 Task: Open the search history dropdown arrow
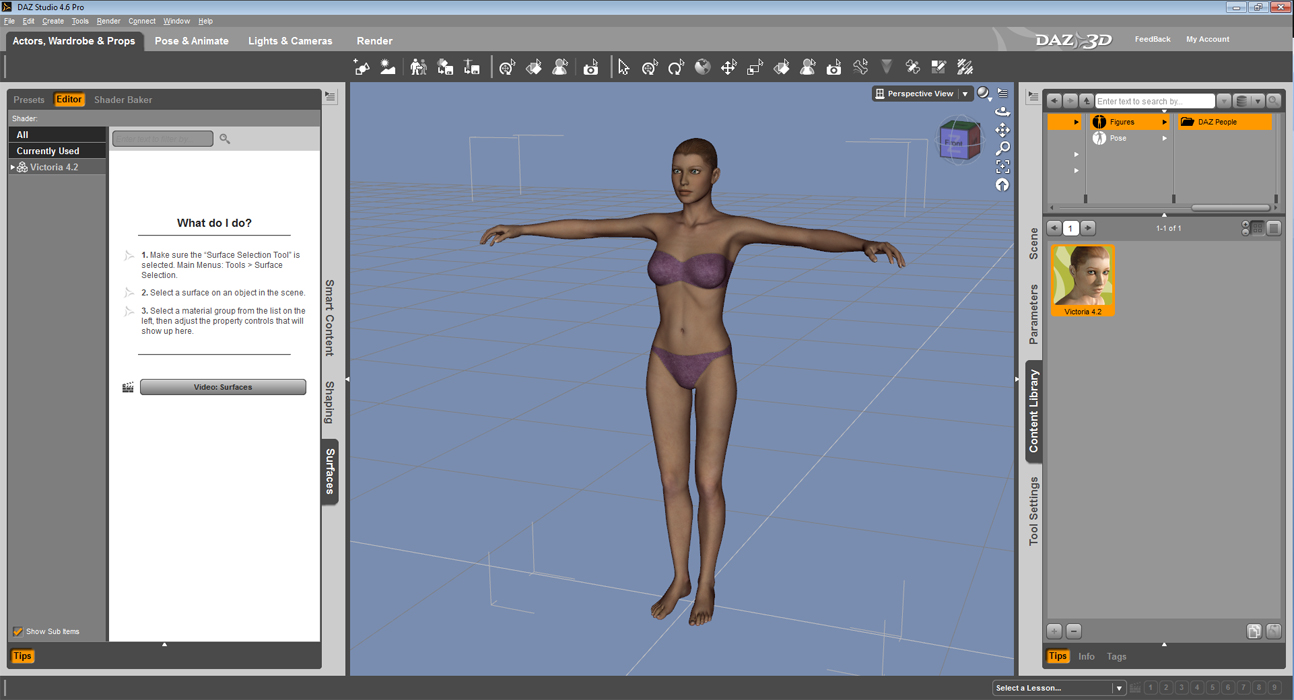[x=1224, y=101]
